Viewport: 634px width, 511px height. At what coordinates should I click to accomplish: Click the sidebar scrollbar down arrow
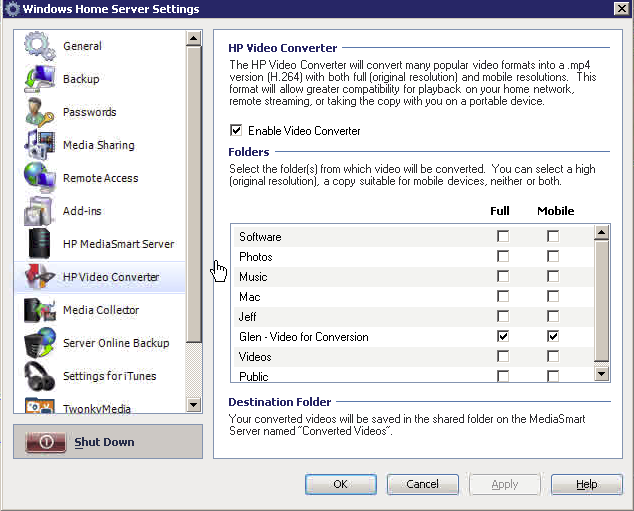click(194, 405)
